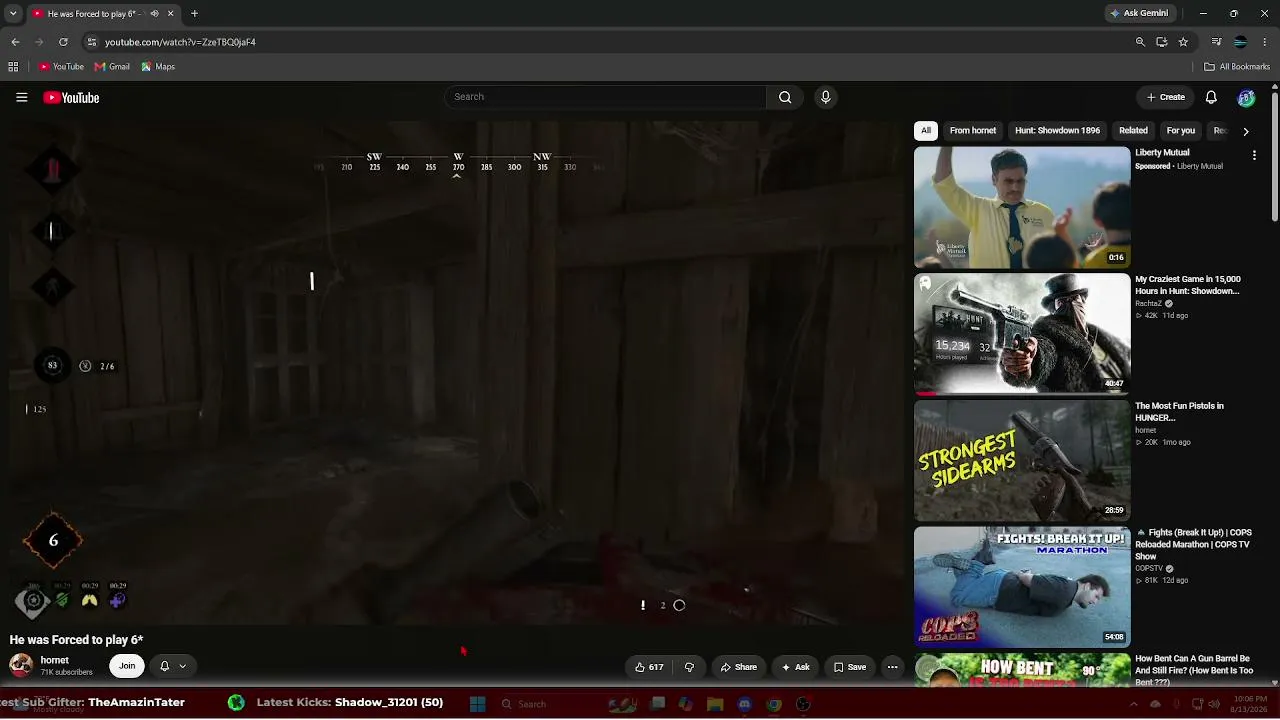Open more actions ellipsis below the video
This screenshot has width=1280, height=720.
892,667
